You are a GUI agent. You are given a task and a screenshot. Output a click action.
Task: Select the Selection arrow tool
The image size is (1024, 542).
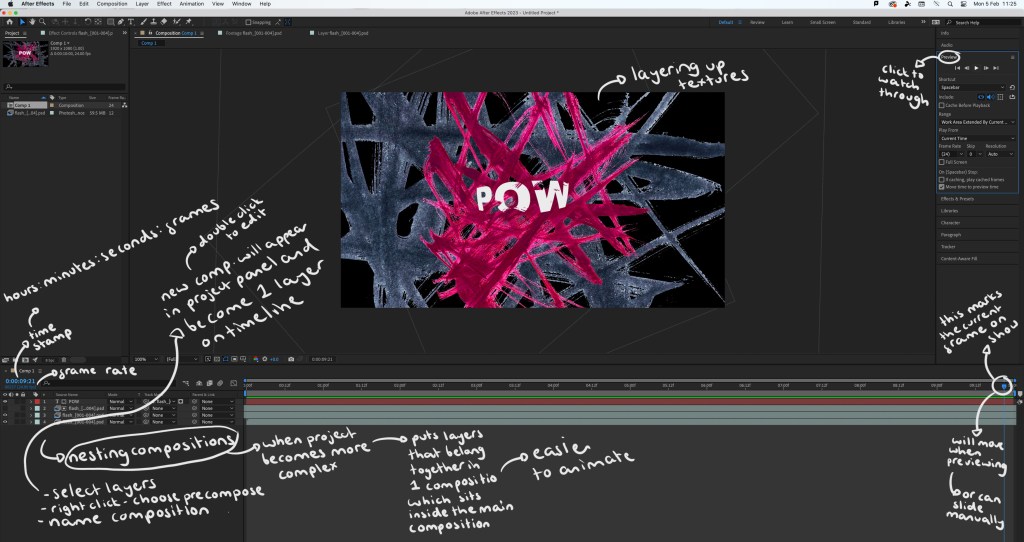[22, 21]
